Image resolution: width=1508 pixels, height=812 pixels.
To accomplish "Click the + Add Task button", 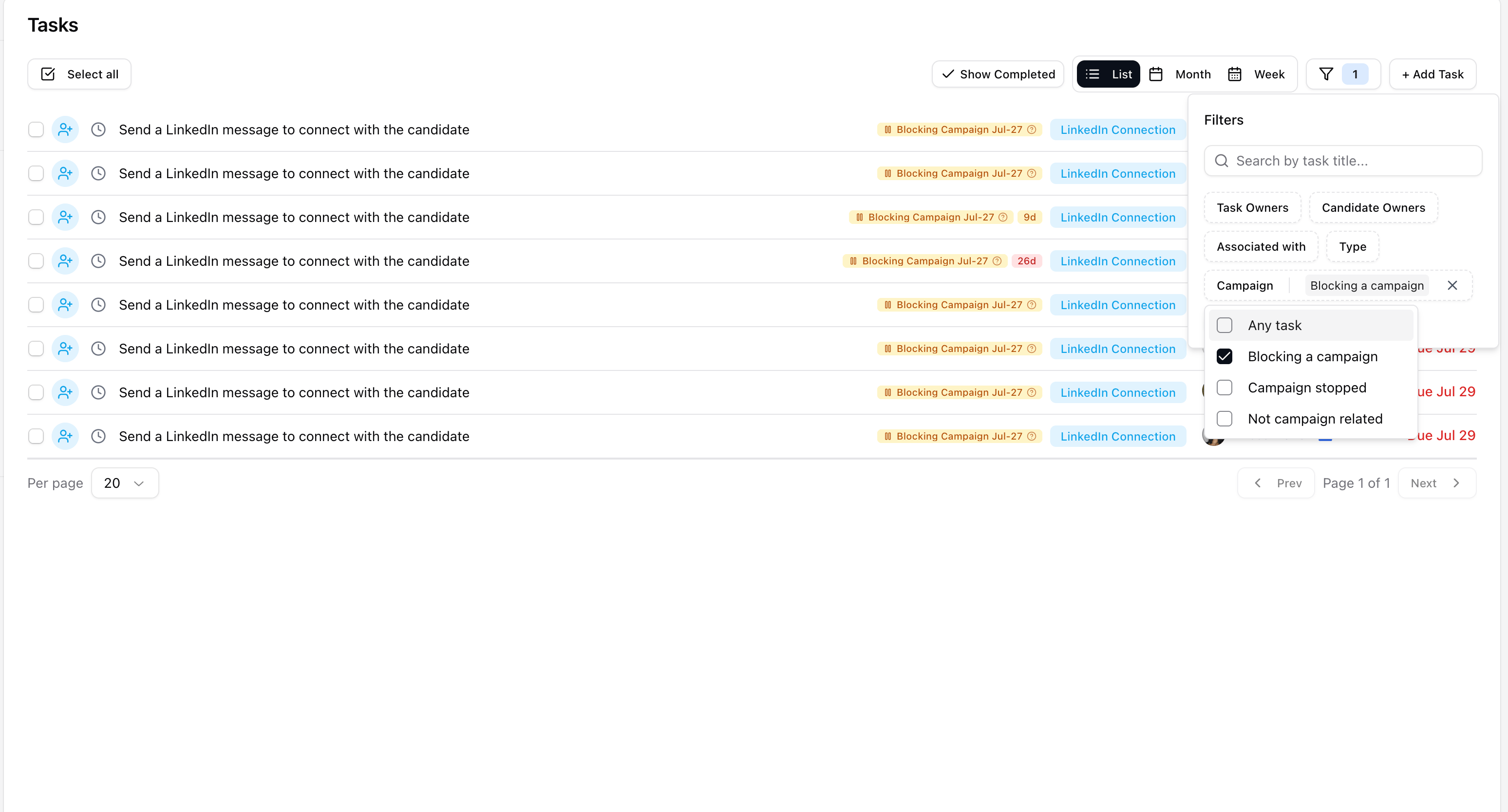I will click(x=1433, y=74).
